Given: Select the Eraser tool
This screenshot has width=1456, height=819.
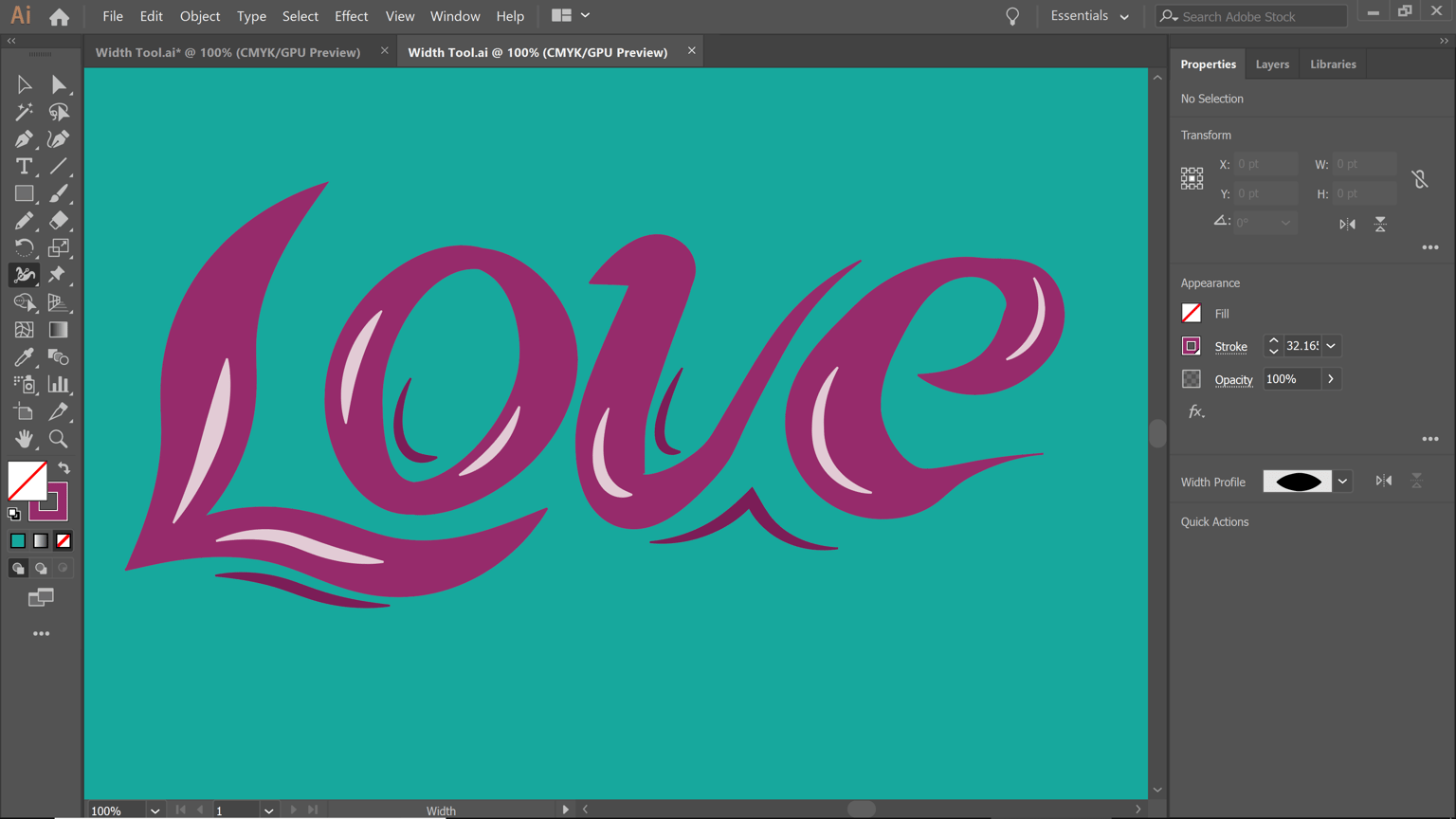Looking at the screenshot, I should [59, 221].
